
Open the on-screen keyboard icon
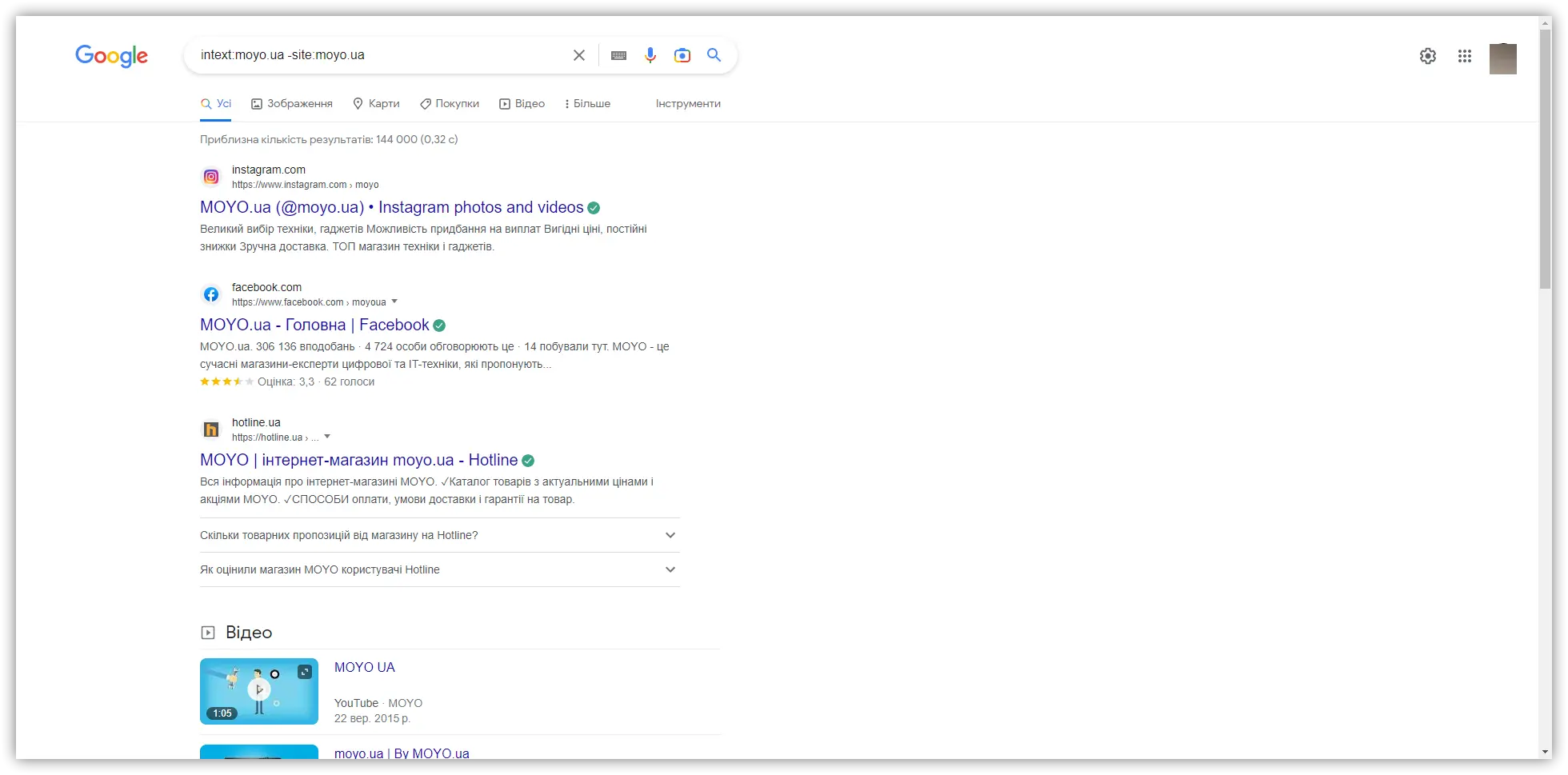coord(618,55)
